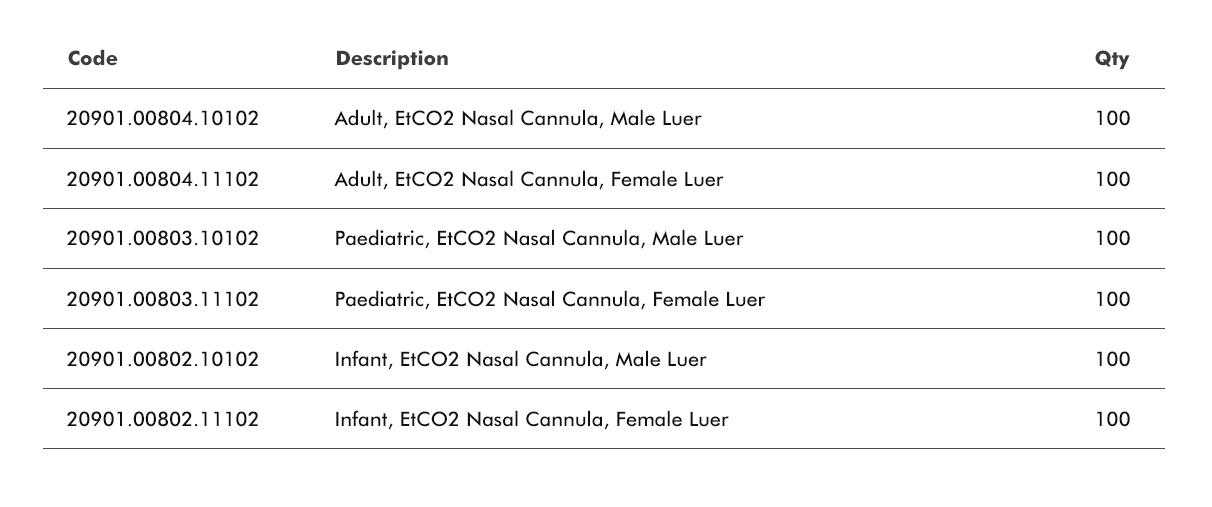The image size is (1212, 507).
Task: Click quantity 100 in Adult Female Luer row
Action: (x=1112, y=180)
